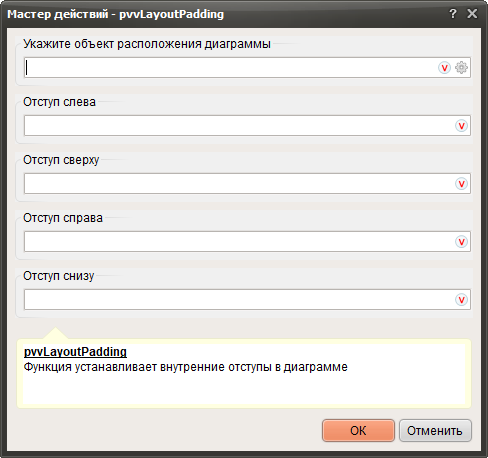Click red V icon in Отступ снизу field

tap(462, 300)
